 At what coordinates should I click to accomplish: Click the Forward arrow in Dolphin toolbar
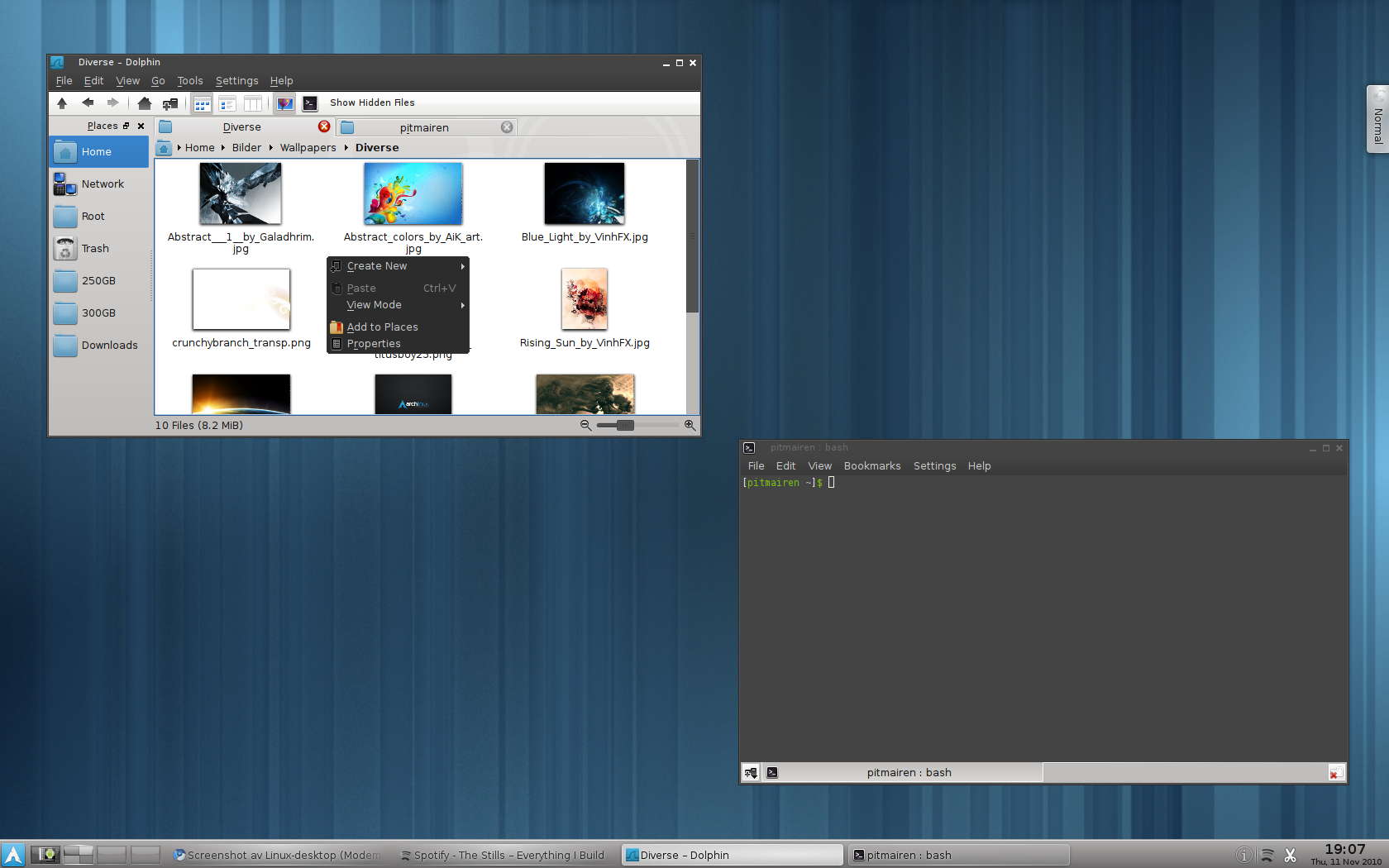[112, 103]
